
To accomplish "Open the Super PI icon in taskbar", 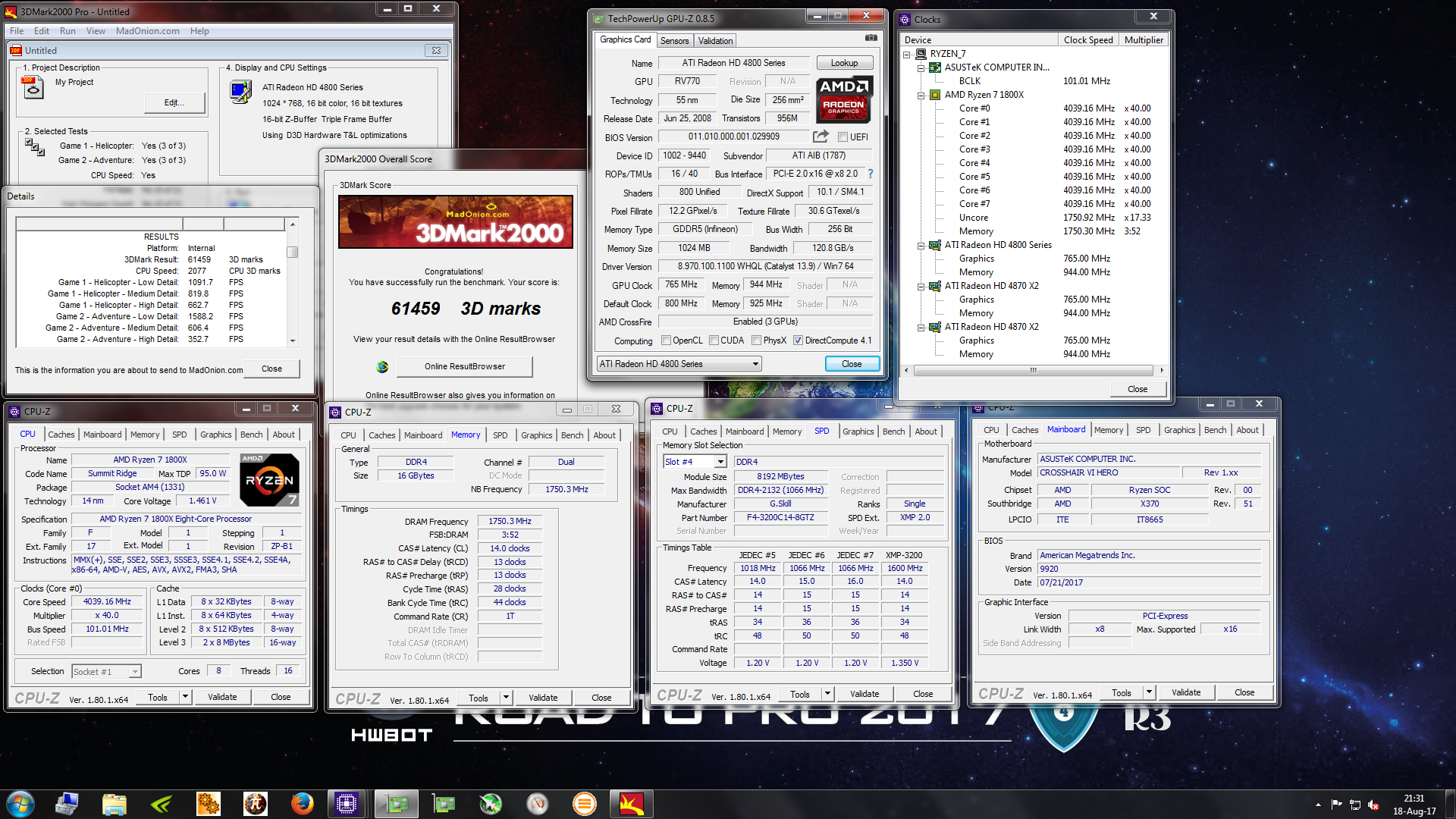I will (x=255, y=804).
